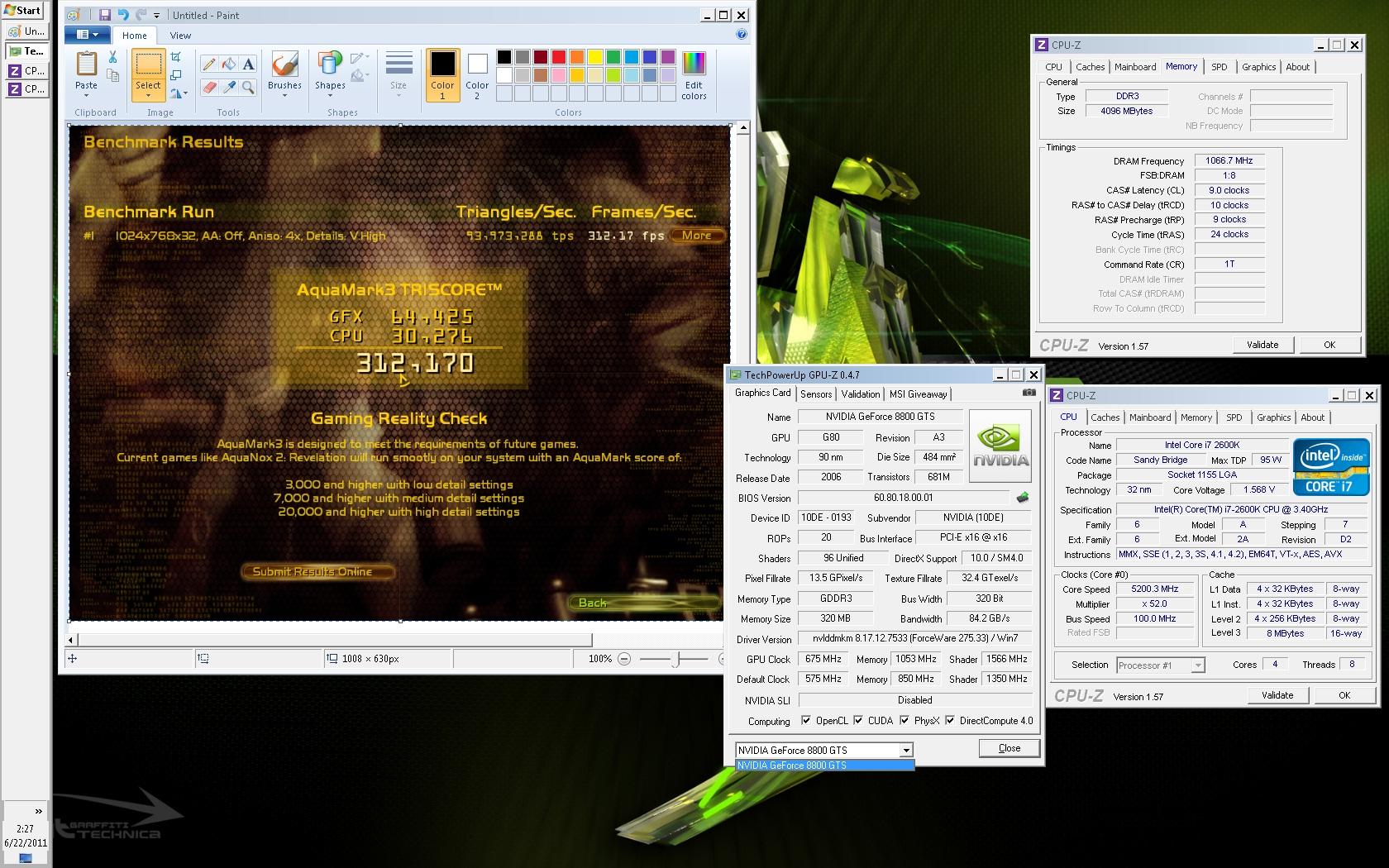Open Paint Help with the question mark icon
1389x868 pixels.
pyautogui.click(x=742, y=35)
